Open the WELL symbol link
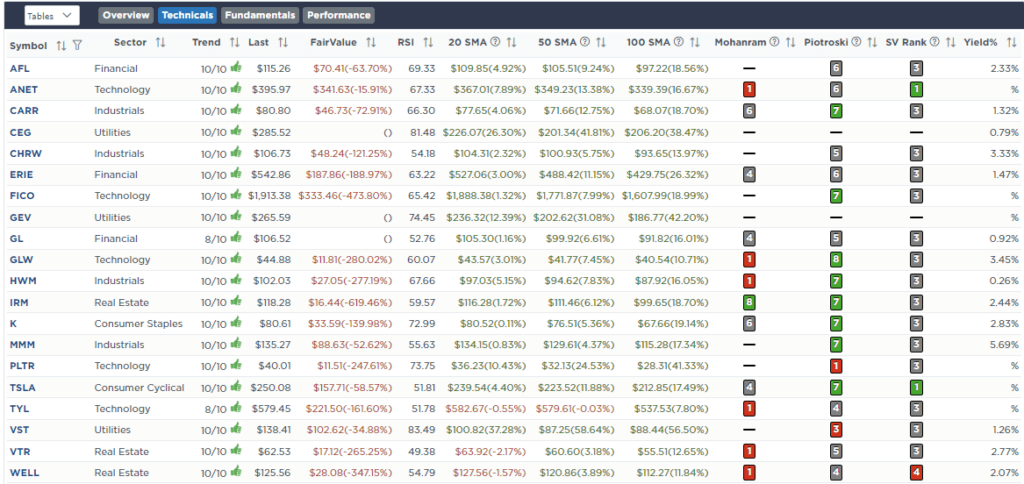The image size is (1024, 484). [x=22, y=472]
